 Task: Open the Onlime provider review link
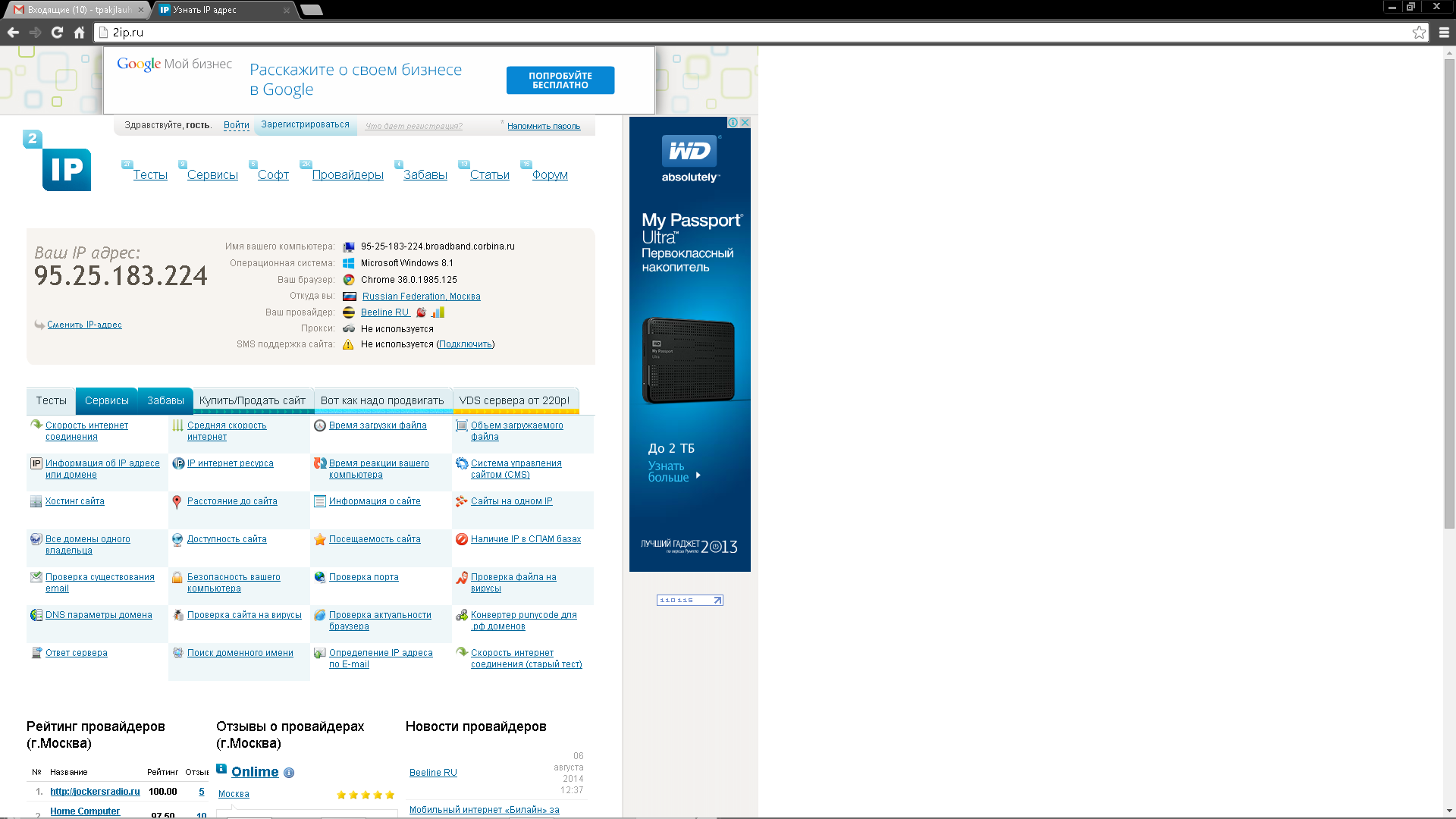pyautogui.click(x=255, y=772)
